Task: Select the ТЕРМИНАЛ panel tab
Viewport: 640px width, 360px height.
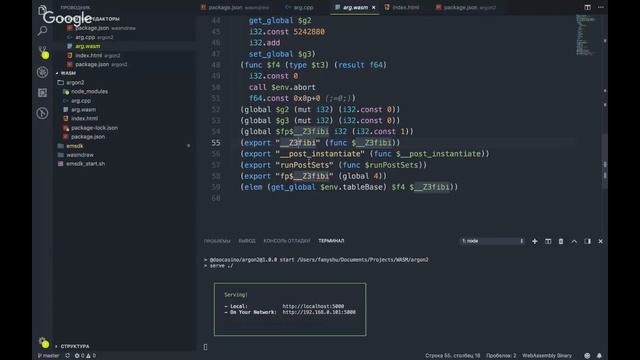Action: pyautogui.click(x=331, y=241)
